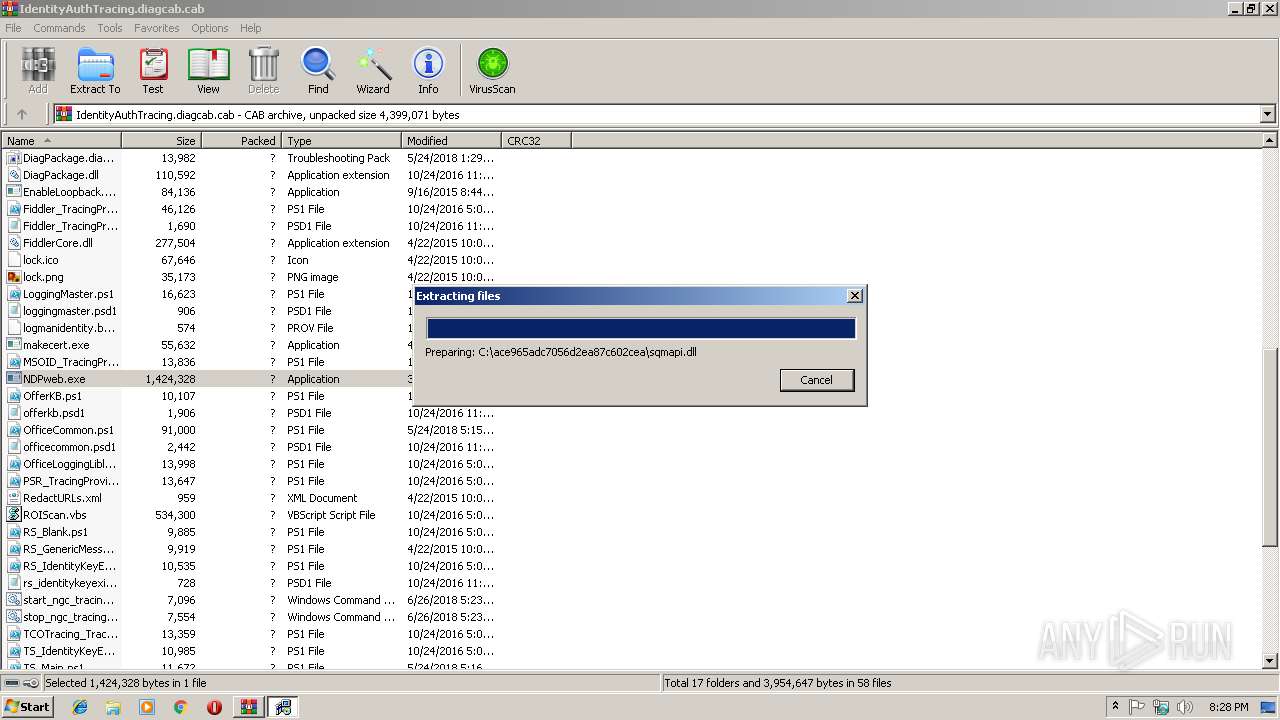Select the officecommon.psd1 file
The width and height of the screenshot is (1280, 720).
click(x=69, y=447)
